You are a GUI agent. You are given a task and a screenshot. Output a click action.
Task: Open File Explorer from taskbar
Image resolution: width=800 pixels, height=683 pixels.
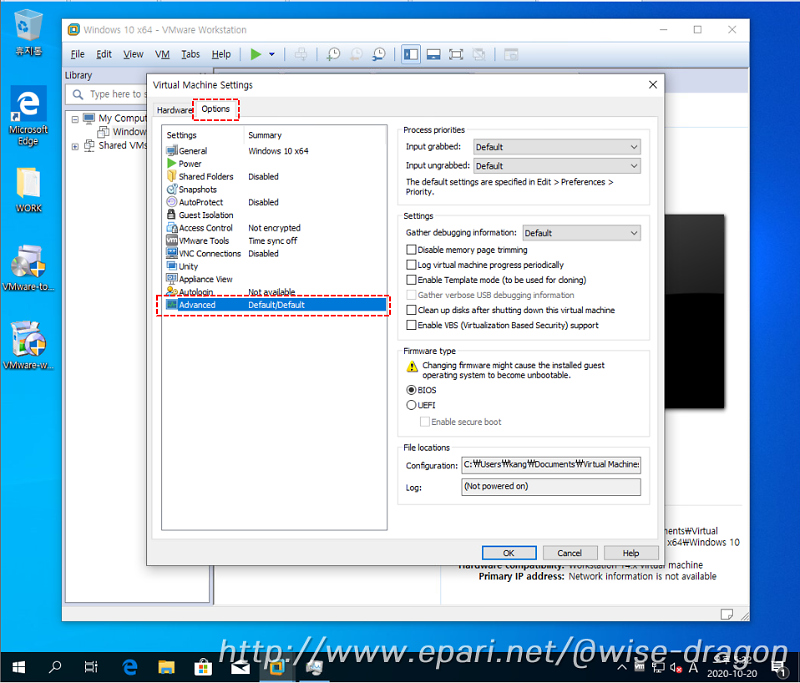pos(166,667)
